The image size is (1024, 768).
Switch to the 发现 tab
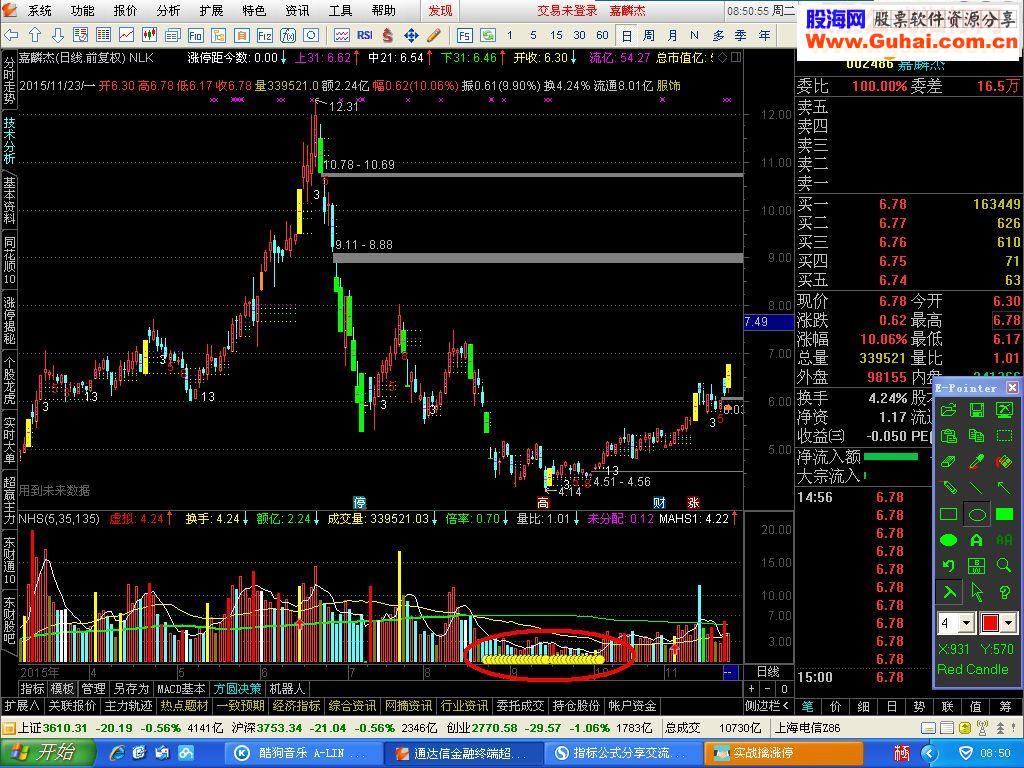[440, 10]
